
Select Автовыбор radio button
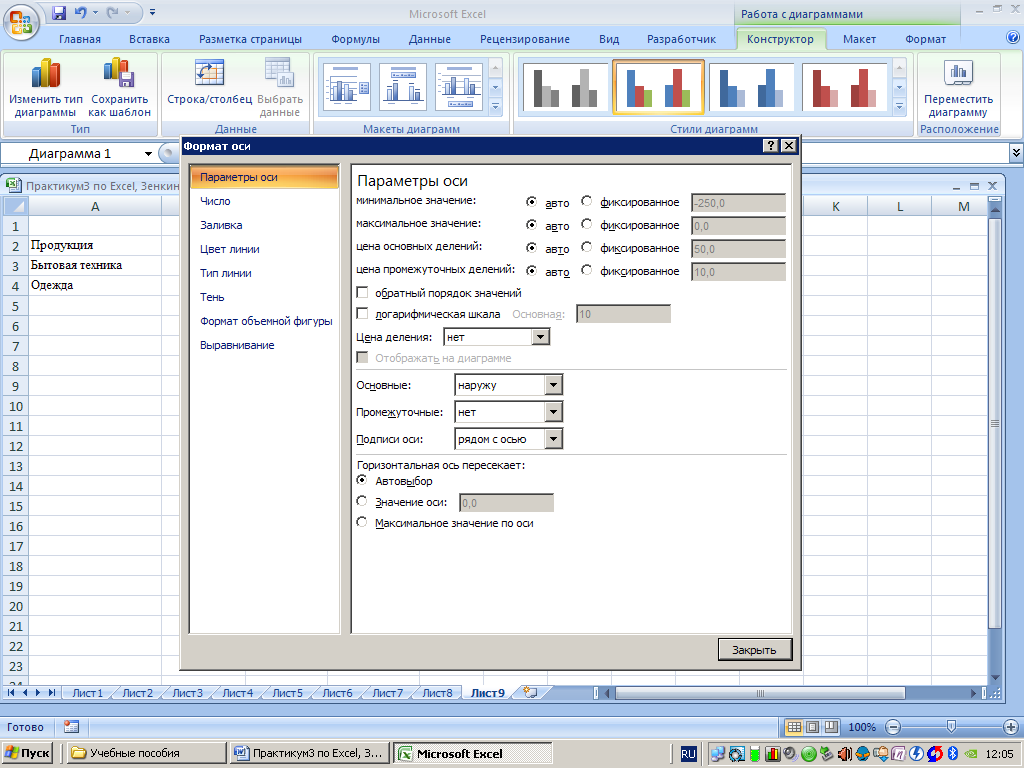pyautogui.click(x=362, y=480)
